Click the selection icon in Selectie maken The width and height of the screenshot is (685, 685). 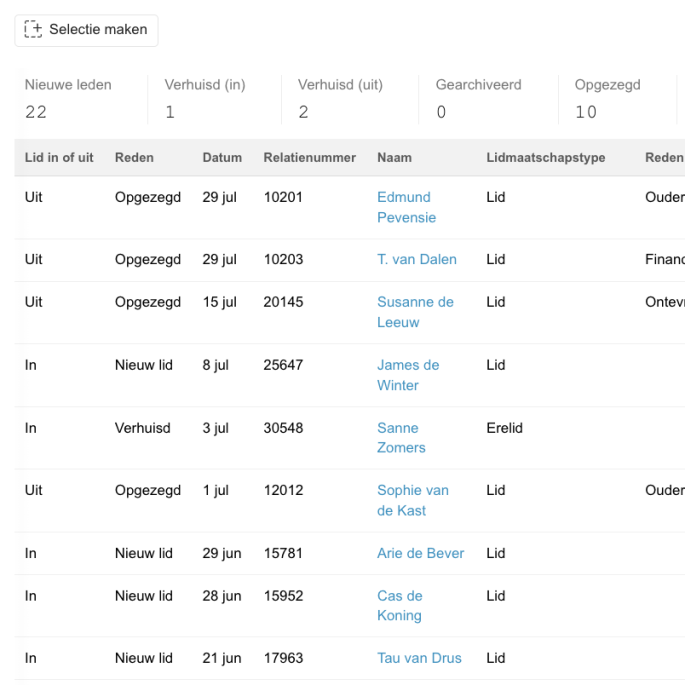point(33,30)
